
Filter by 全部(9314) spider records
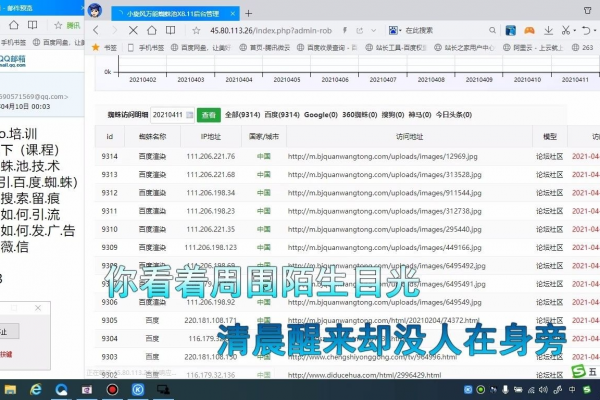244,116
